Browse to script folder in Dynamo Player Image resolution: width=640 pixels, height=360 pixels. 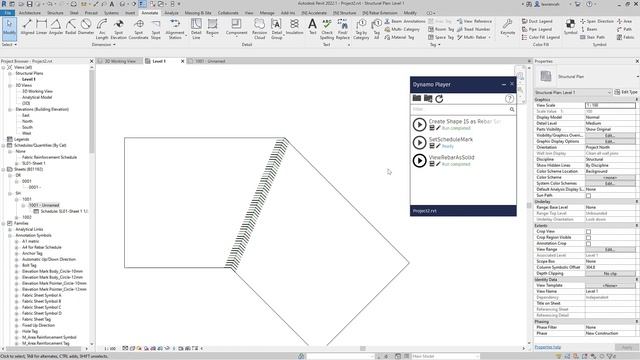(x=417, y=98)
